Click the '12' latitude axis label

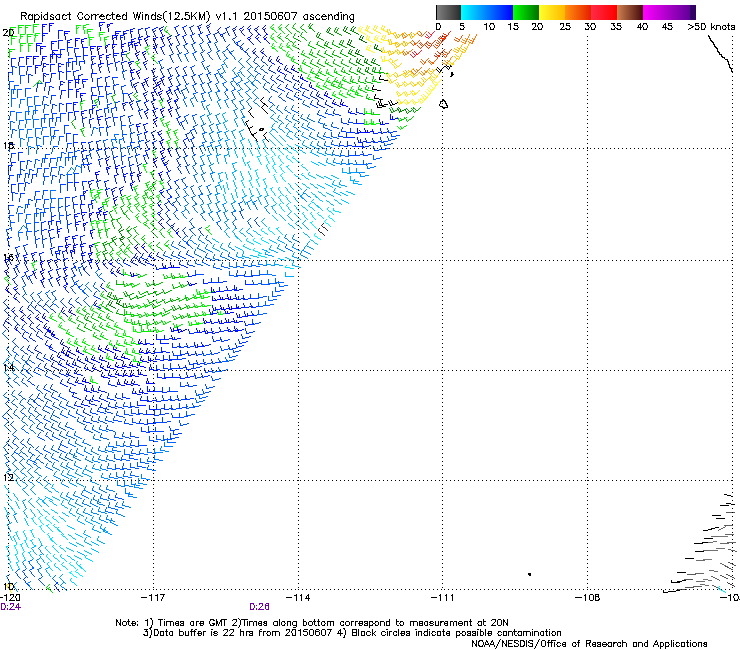[8, 477]
